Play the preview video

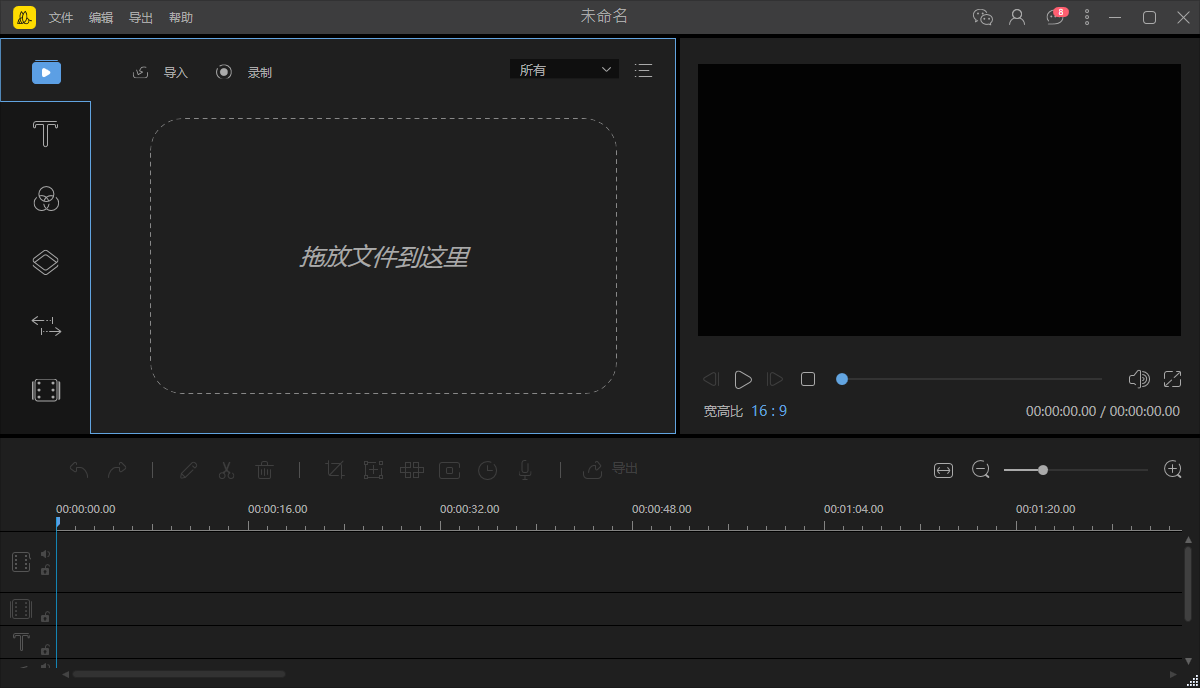[743, 379]
